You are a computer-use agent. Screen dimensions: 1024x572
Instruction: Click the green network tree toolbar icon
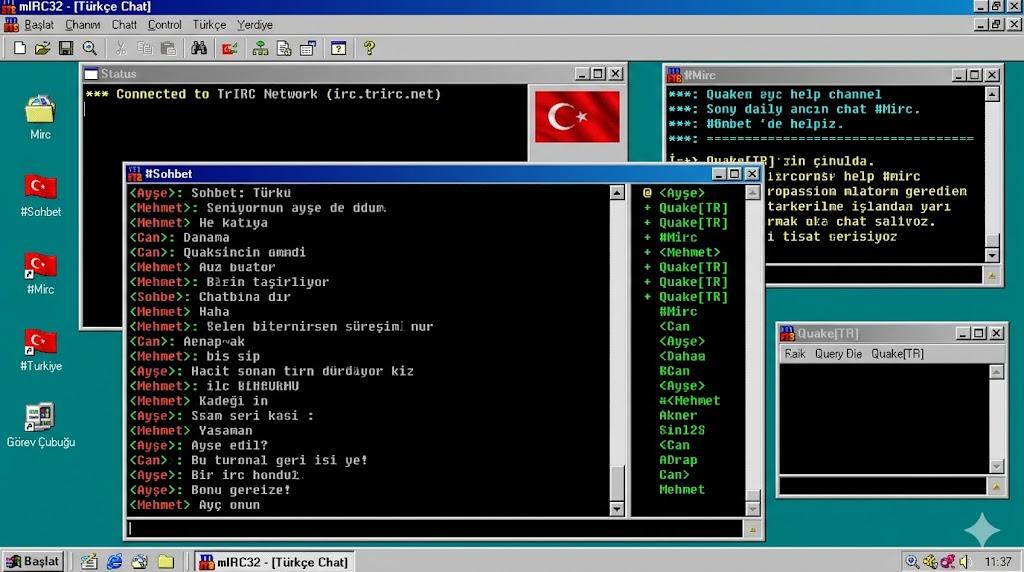pyautogui.click(x=260, y=48)
